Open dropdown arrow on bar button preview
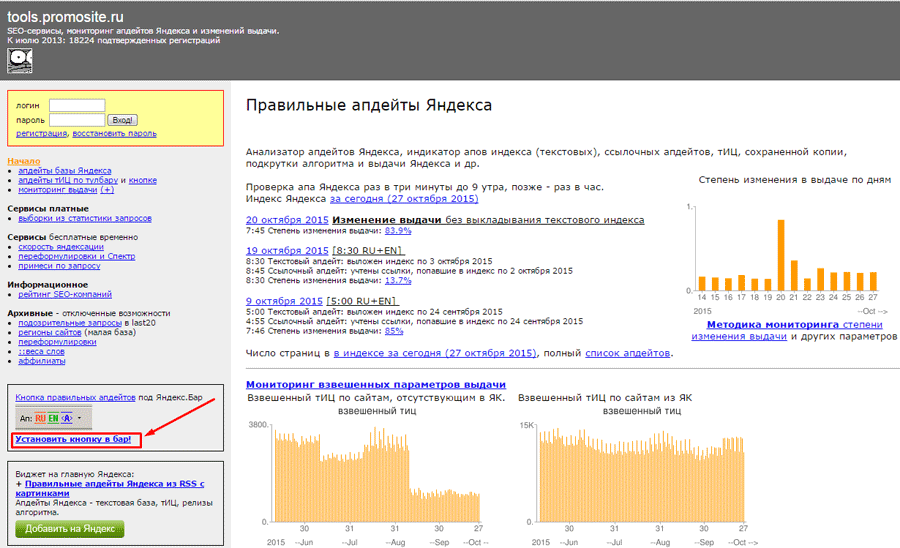The height and width of the screenshot is (548, 900). tap(79, 418)
